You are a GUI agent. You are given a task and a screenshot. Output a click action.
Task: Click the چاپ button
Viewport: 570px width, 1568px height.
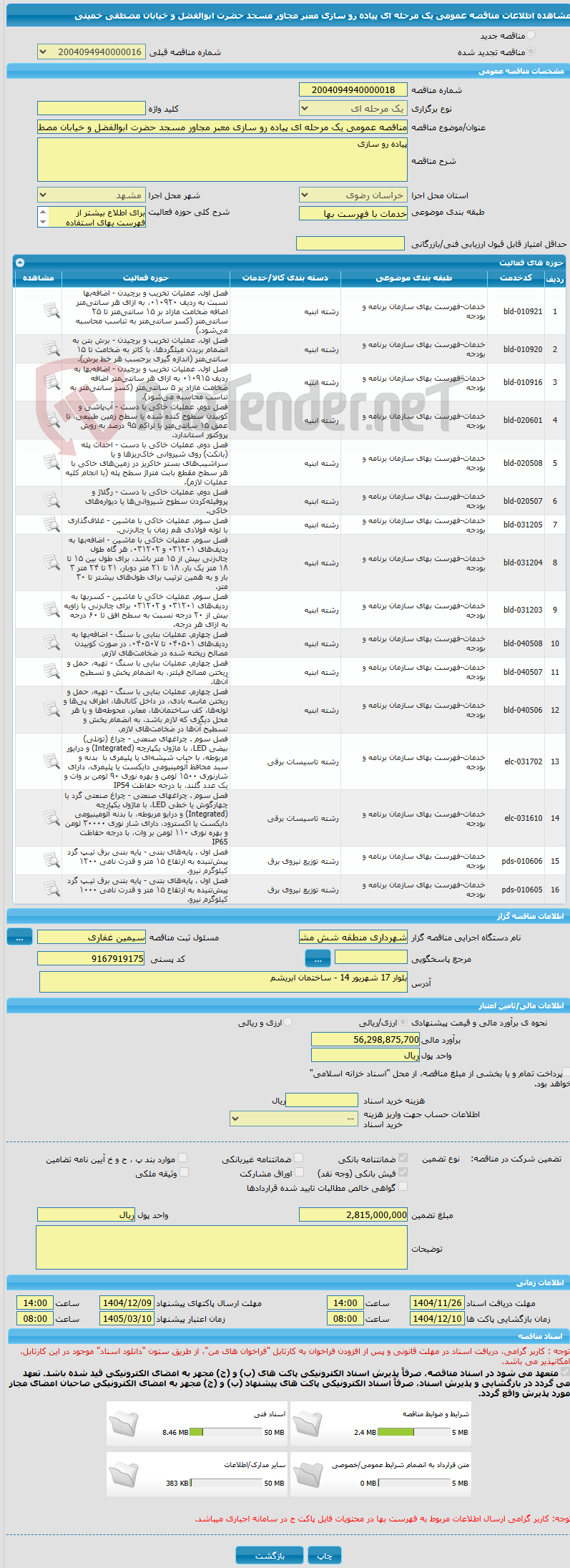coord(325,1555)
